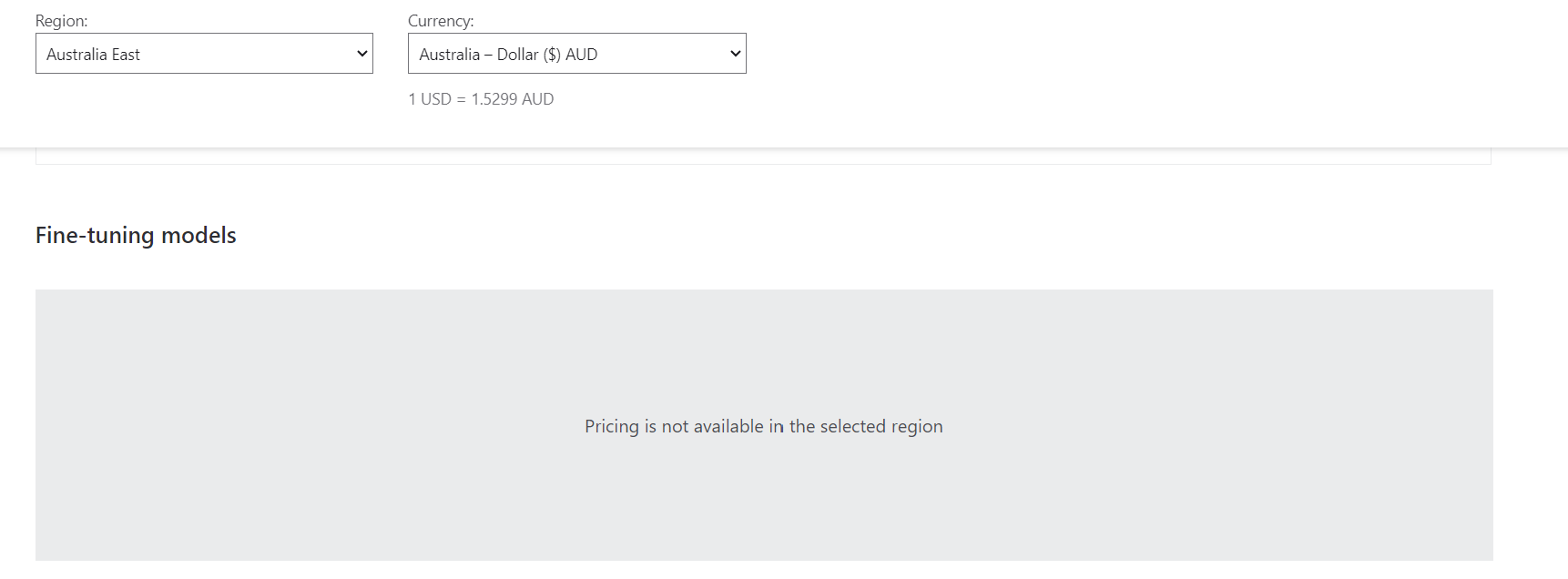Select the '1 USD = 1.5299 AUD' exchange rate text
The height and width of the screenshot is (579, 1568).
point(481,99)
